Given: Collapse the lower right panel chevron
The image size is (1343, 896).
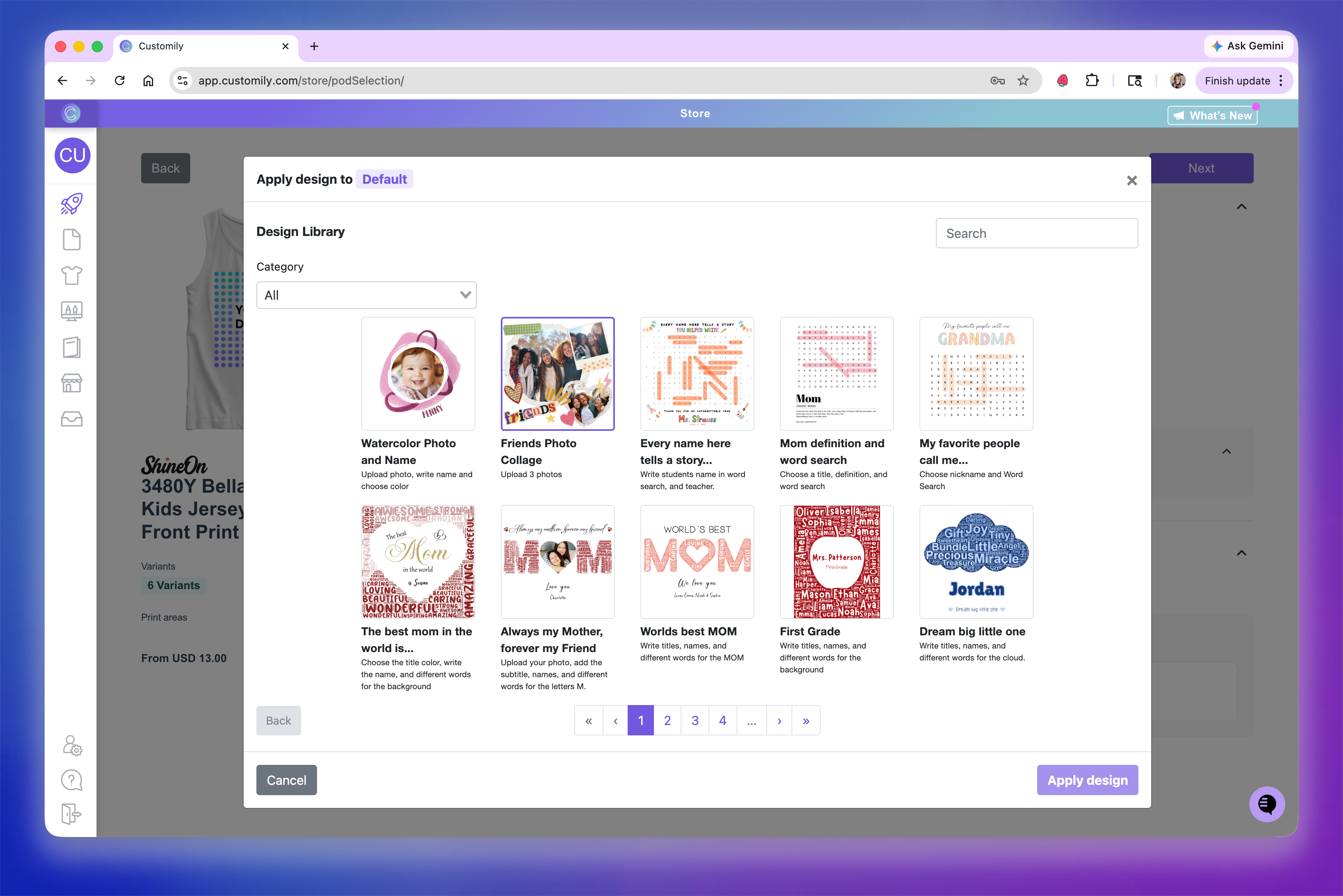Looking at the screenshot, I should pos(1241,553).
